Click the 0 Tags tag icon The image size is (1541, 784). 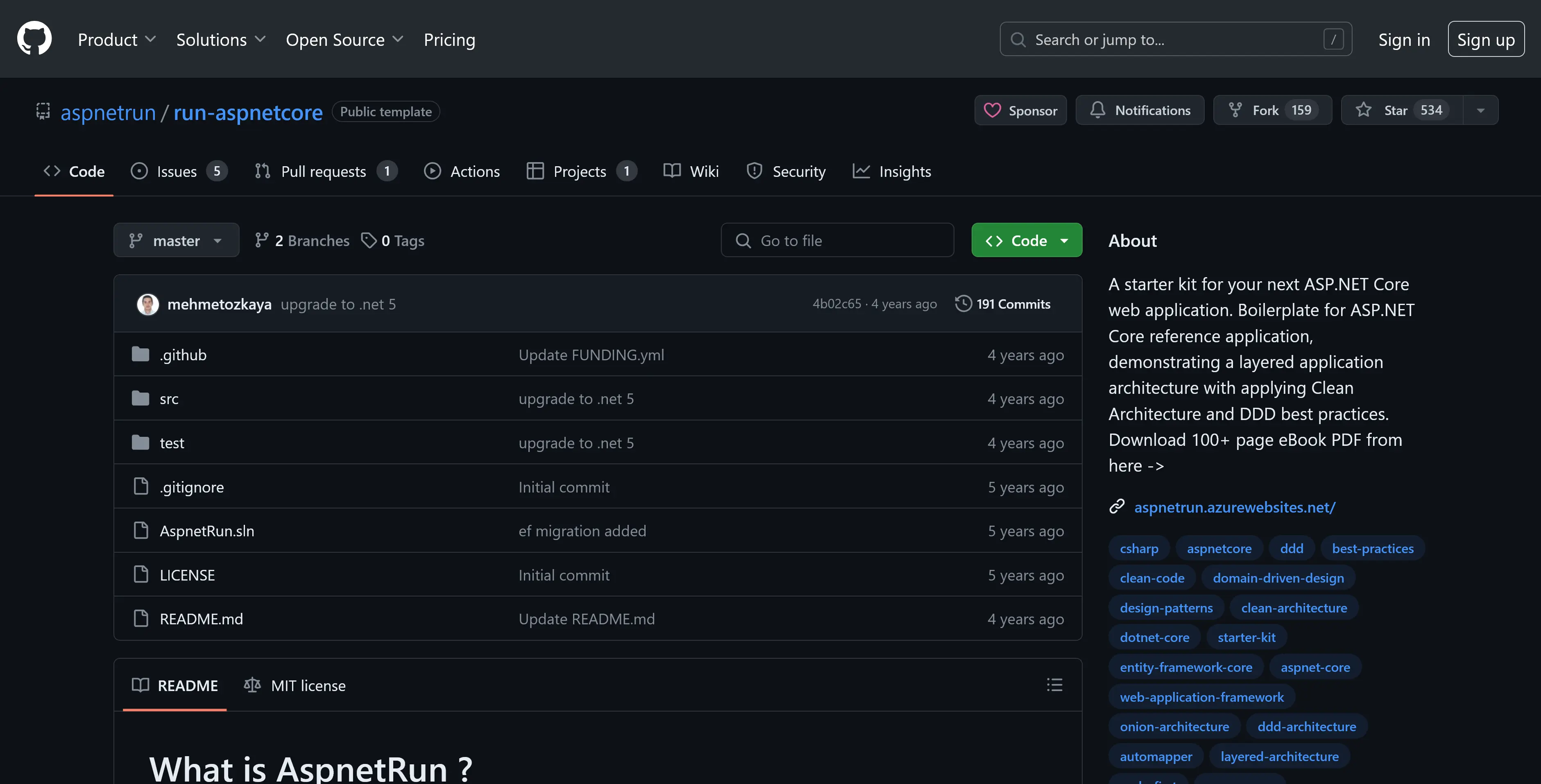coord(369,240)
